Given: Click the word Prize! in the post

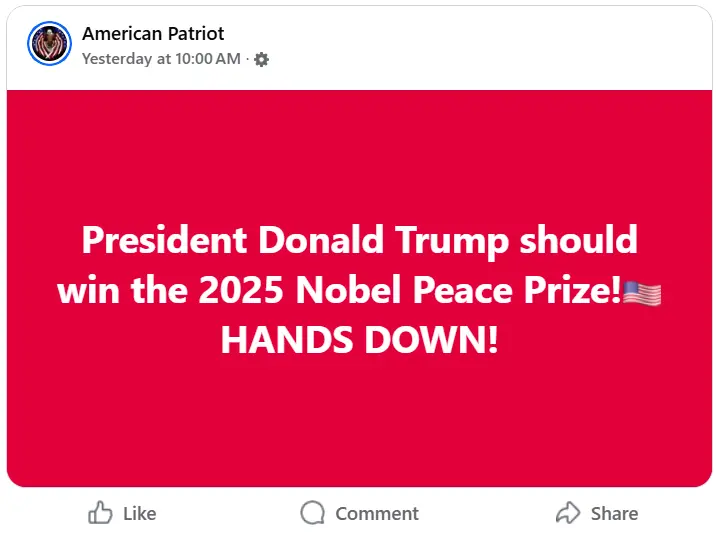Looking at the screenshot, I should coord(572,290).
